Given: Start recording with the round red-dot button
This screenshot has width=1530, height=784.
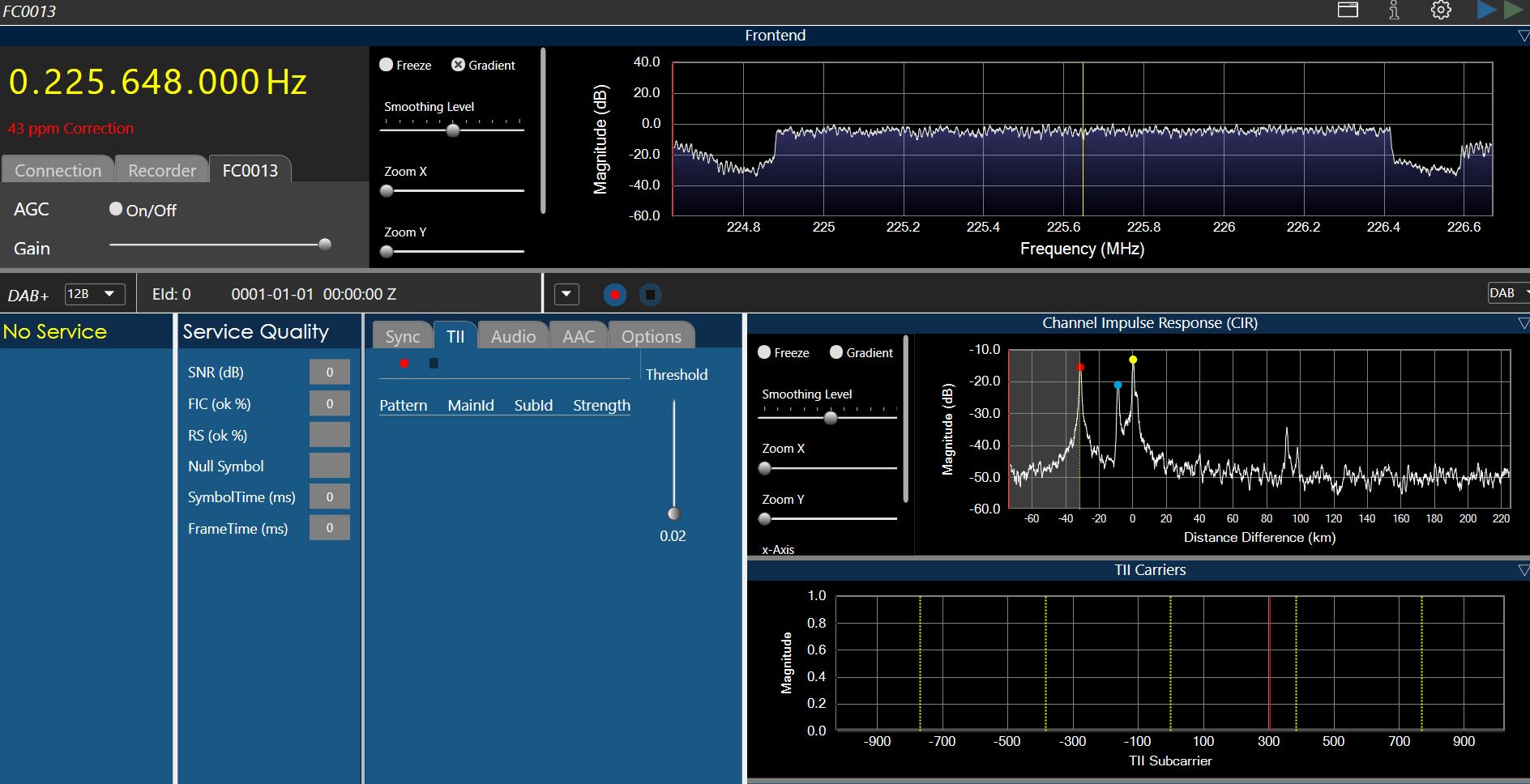Looking at the screenshot, I should click(x=615, y=295).
